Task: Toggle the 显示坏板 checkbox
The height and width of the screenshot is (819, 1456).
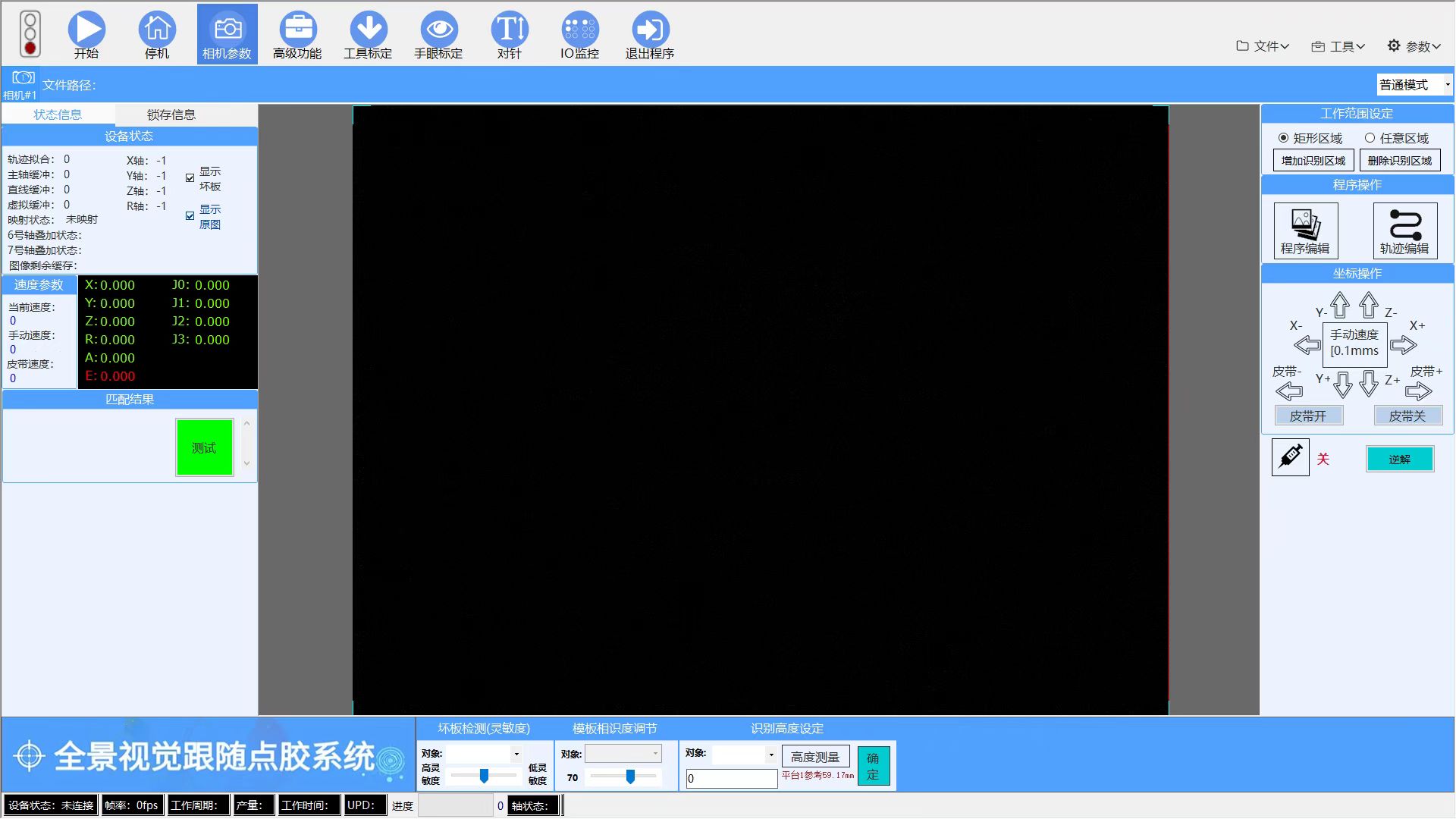Action: tap(190, 178)
